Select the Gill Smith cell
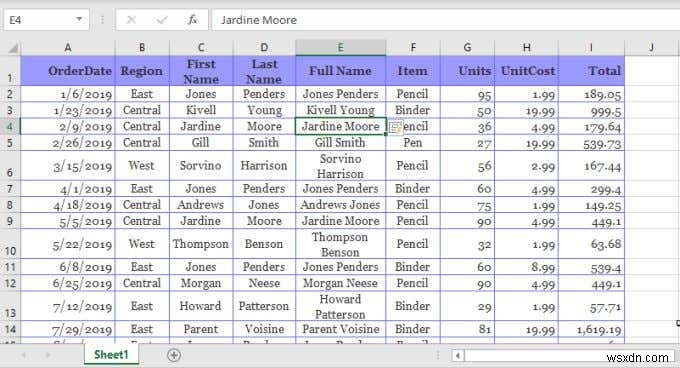This screenshot has height=368, width=680. pos(340,143)
